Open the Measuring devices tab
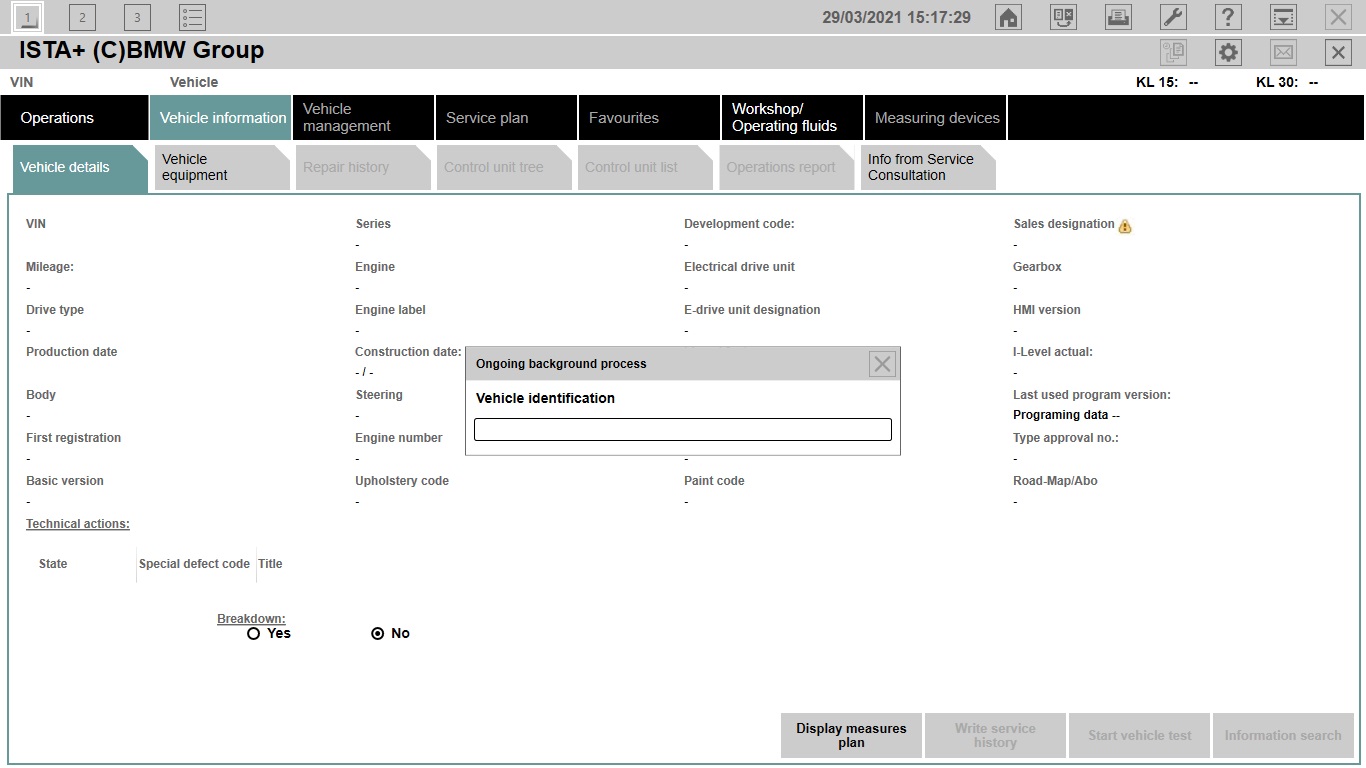The height and width of the screenshot is (768, 1366). coord(935,118)
